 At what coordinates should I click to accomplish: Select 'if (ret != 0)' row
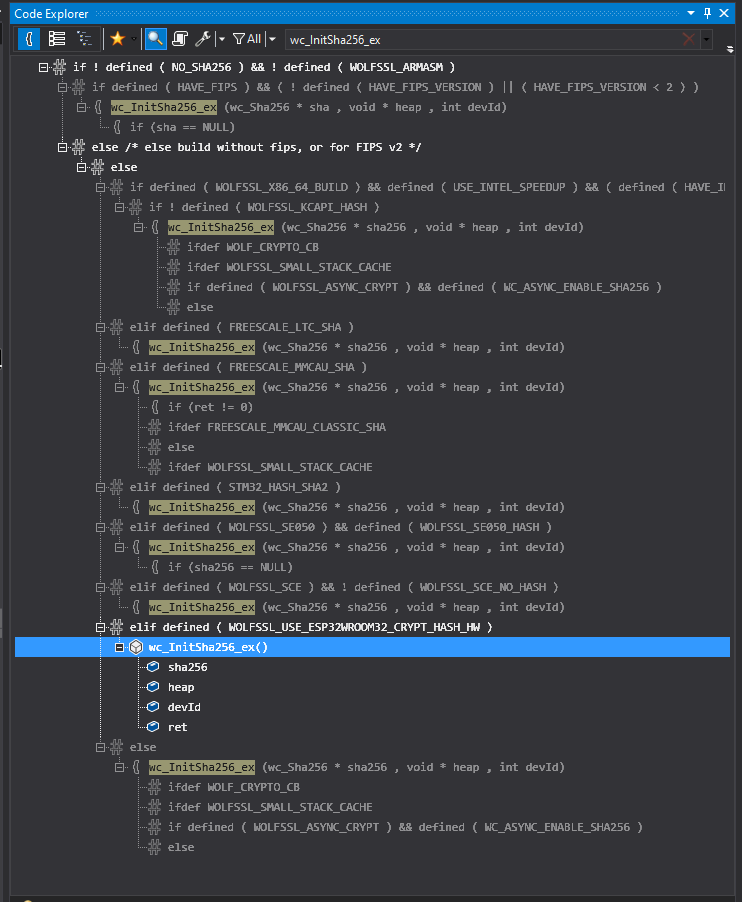(211, 407)
